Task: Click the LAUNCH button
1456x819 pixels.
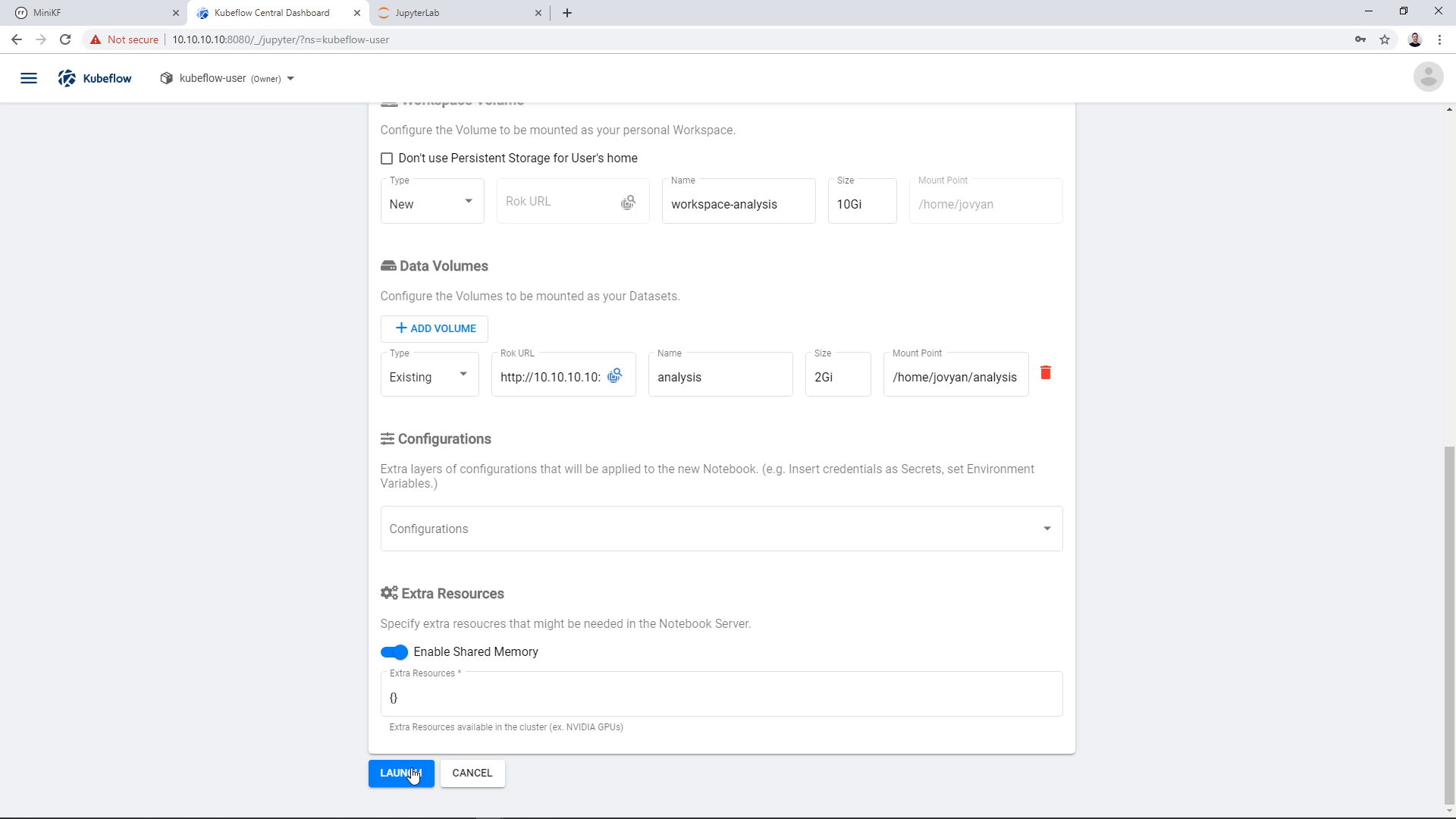Action: tap(401, 773)
